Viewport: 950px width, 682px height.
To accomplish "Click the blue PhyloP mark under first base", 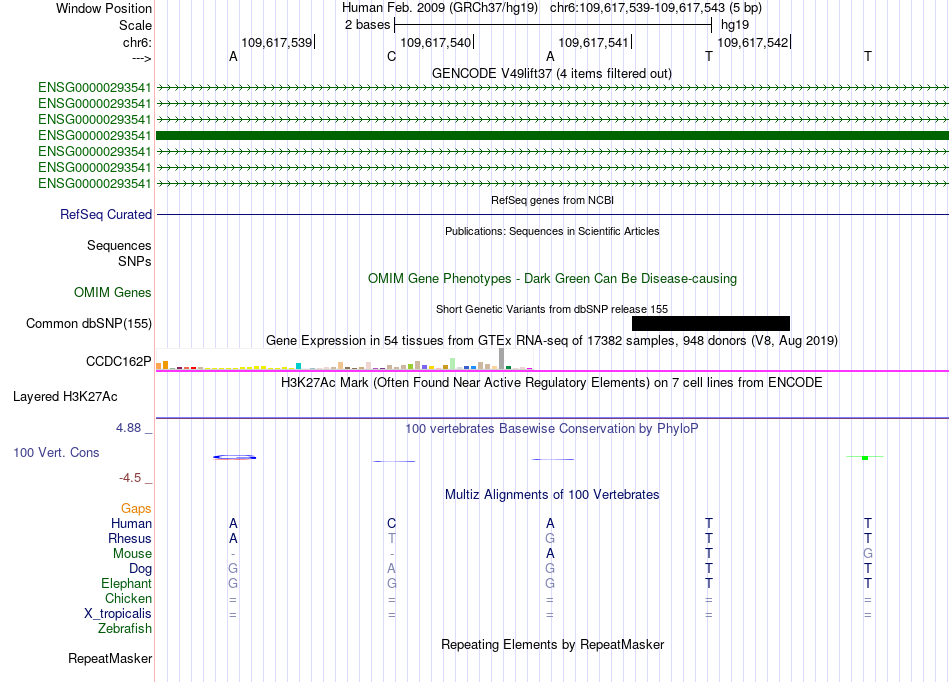I will pyautogui.click(x=234, y=457).
